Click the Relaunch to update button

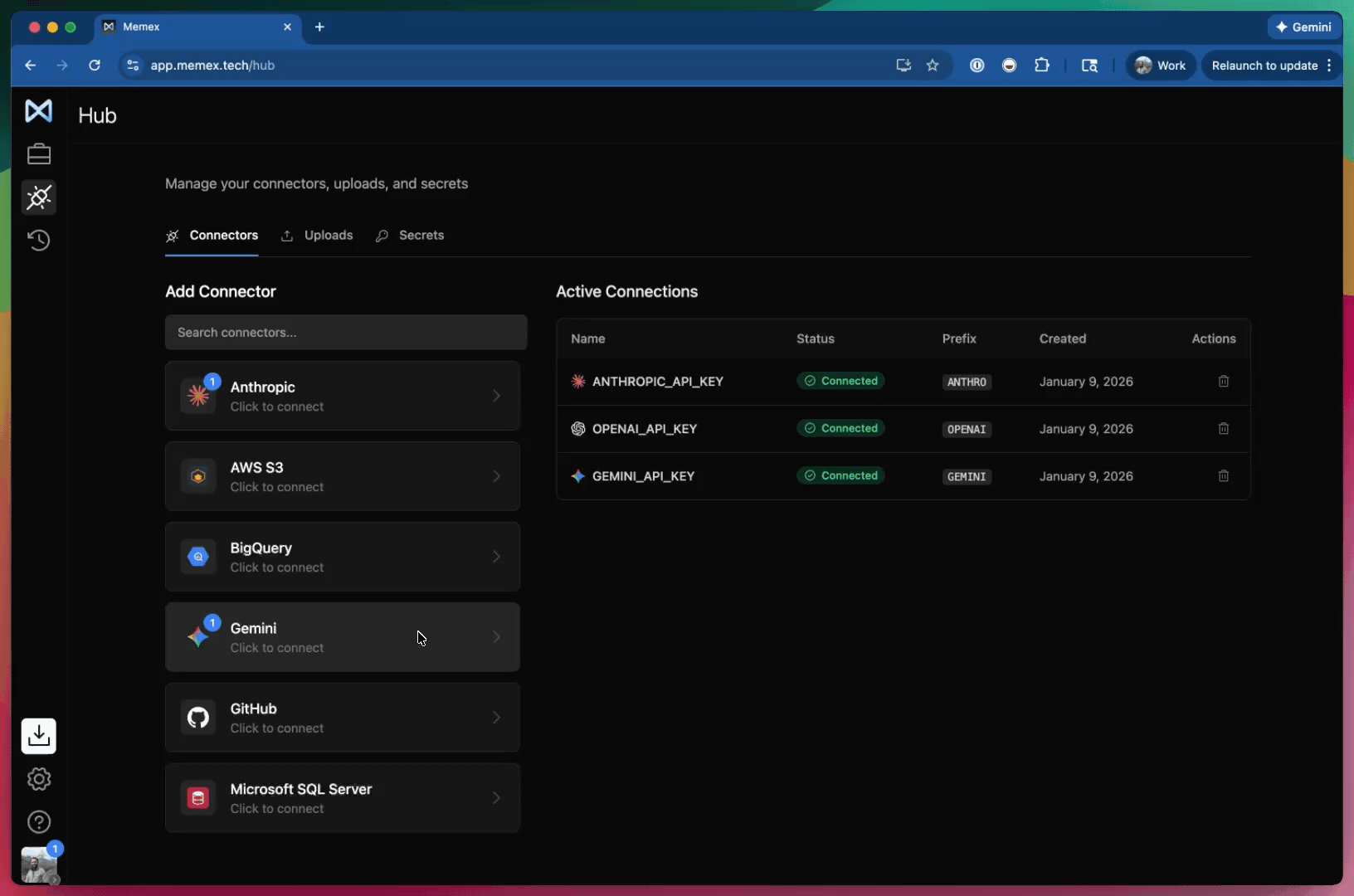coord(1264,66)
